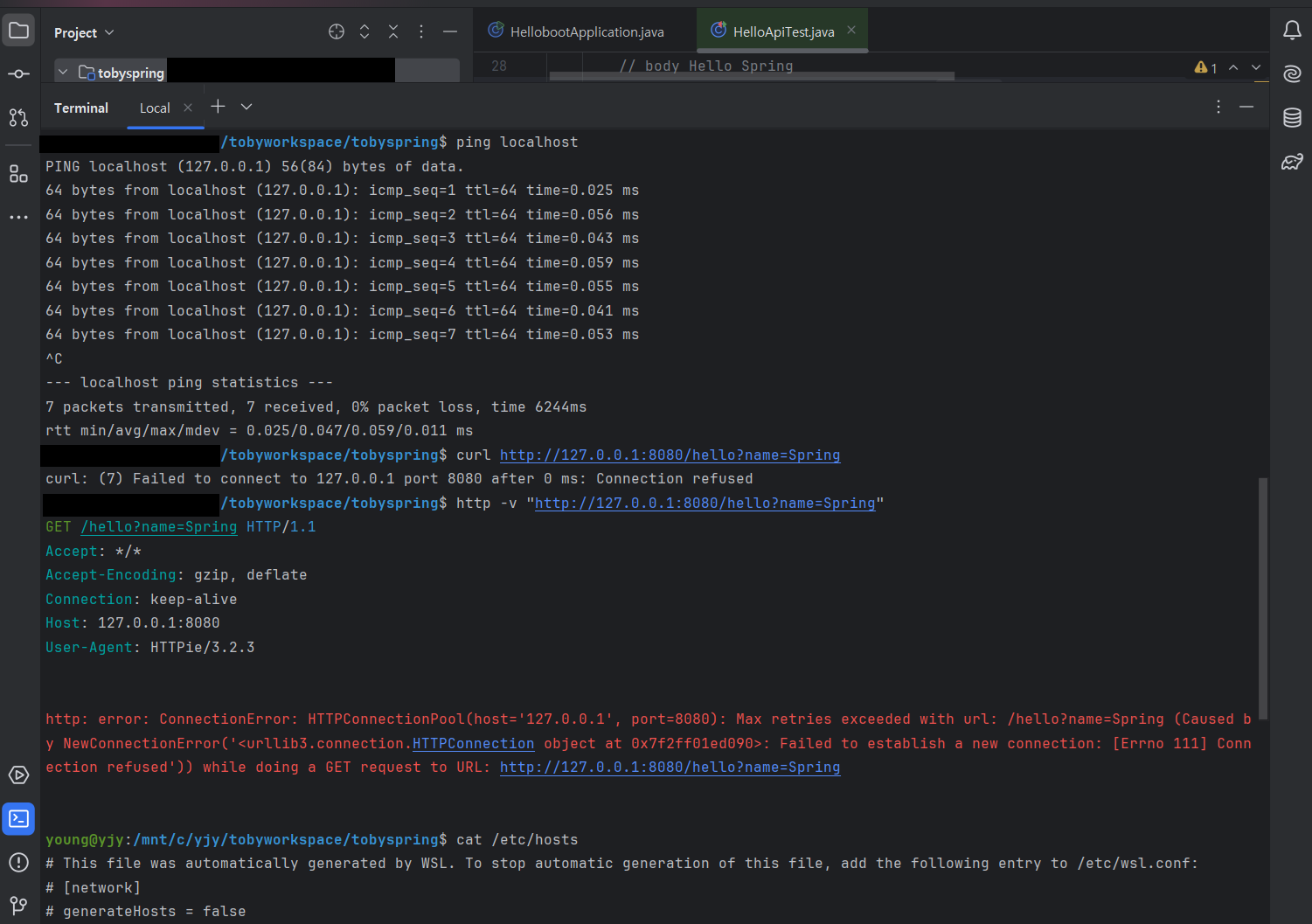Open the Structure tool window icon

[x=18, y=174]
